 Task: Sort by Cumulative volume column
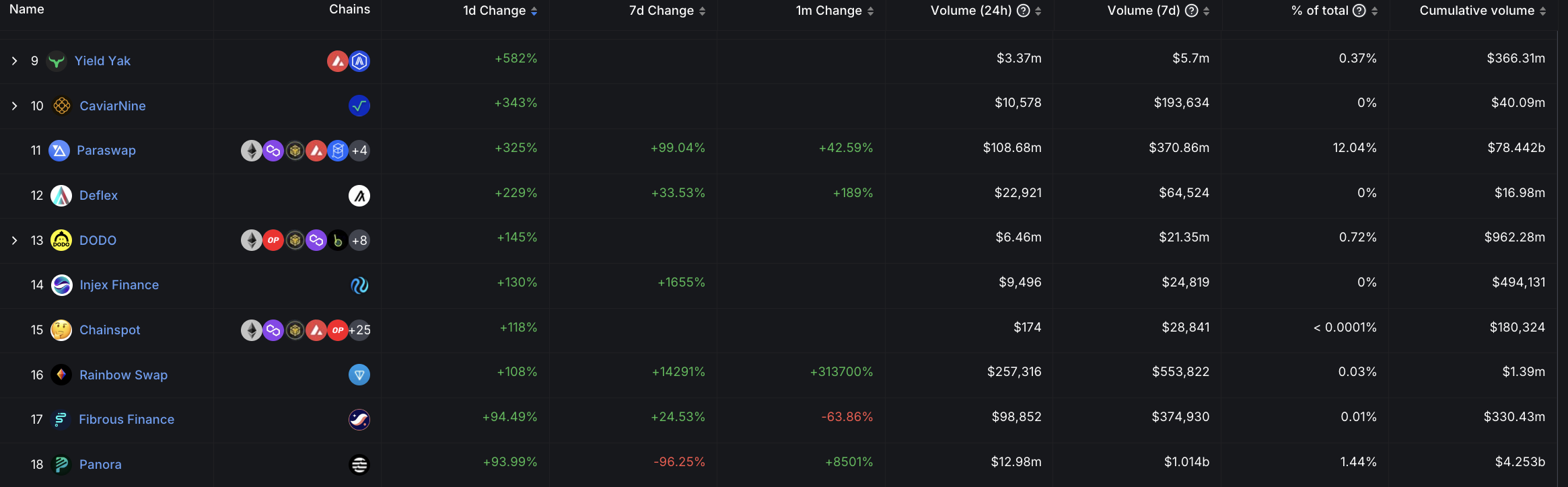tap(1542, 11)
